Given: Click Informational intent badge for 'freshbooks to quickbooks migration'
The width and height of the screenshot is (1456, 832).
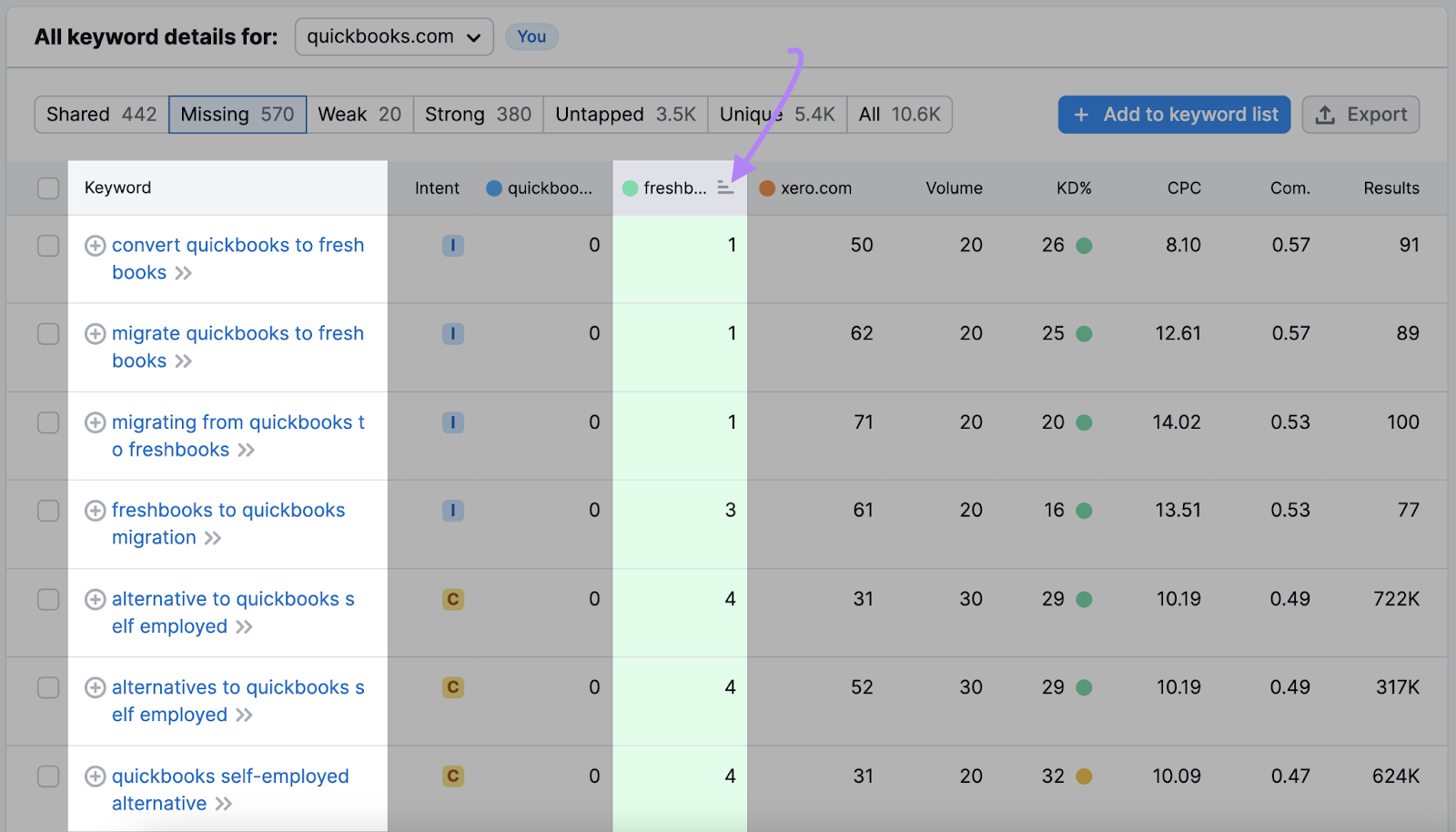Looking at the screenshot, I should point(453,511).
